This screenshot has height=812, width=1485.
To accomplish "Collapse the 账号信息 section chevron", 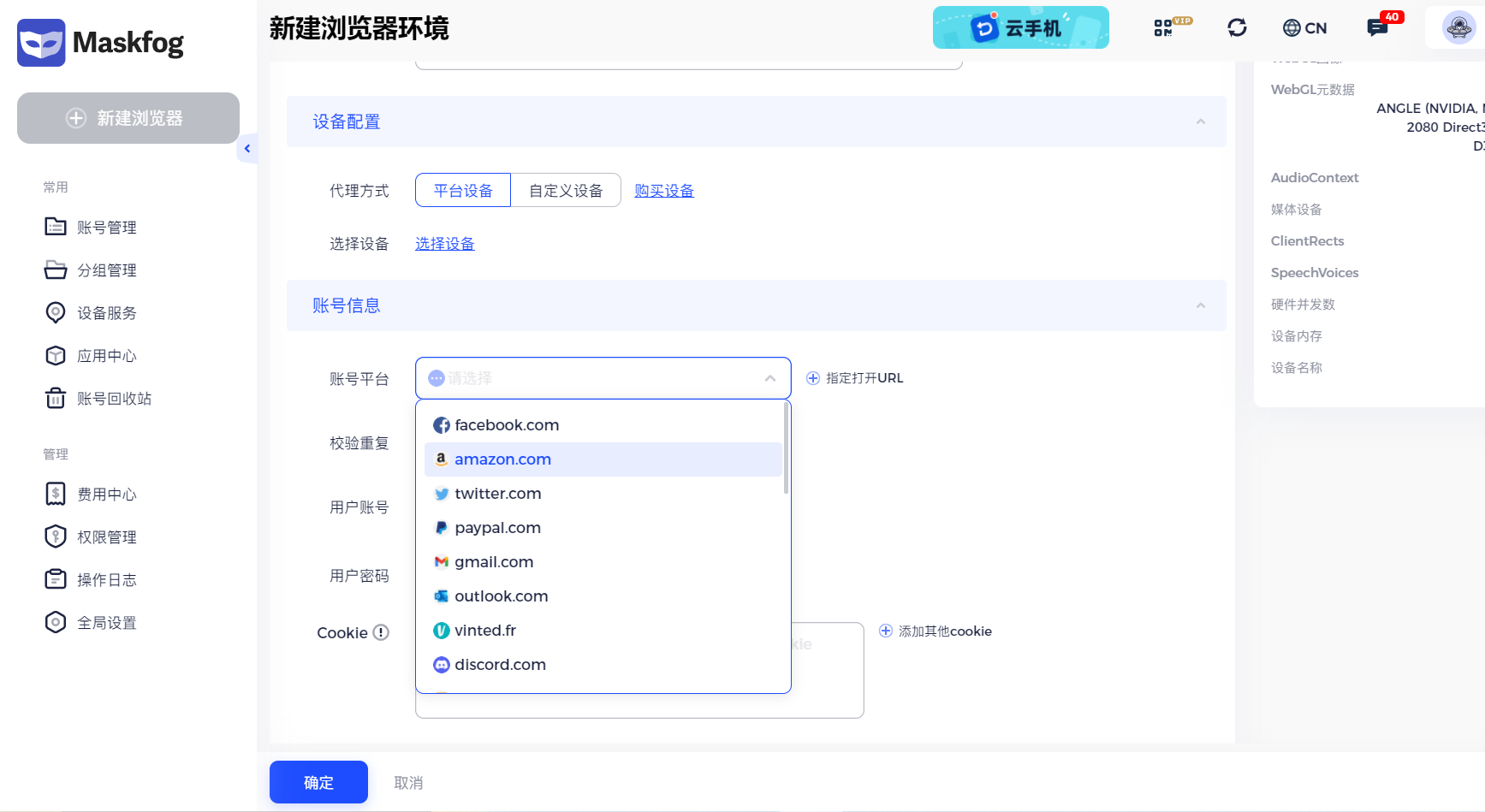I will pos(1201,305).
